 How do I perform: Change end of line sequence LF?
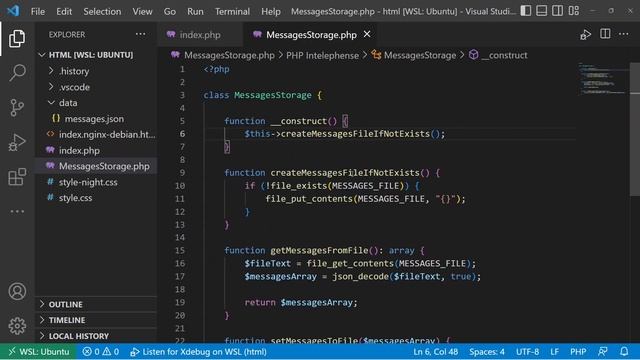[x=554, y=351]
